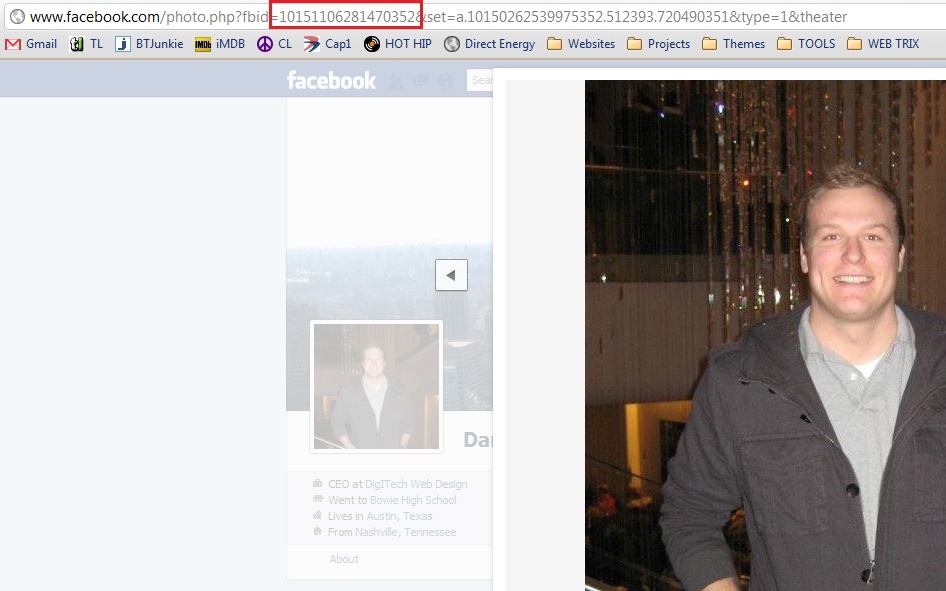946x591 pixels.
Task: Click the facebook logo
Action: pos(331,80)
